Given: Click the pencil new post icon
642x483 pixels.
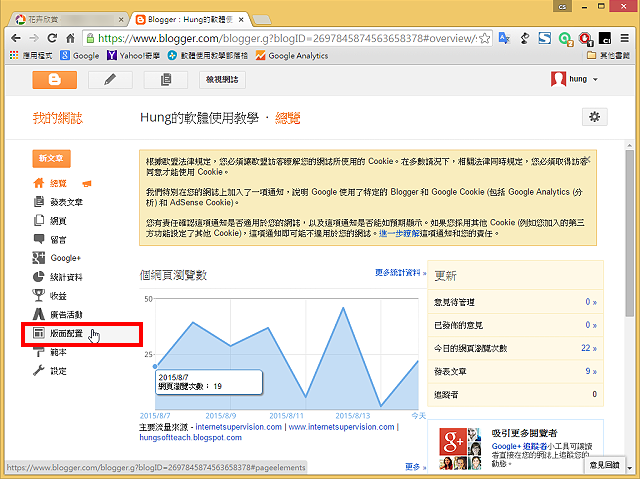Looking at the screenshot, I should pyautogui.click(x=110, y=80).
